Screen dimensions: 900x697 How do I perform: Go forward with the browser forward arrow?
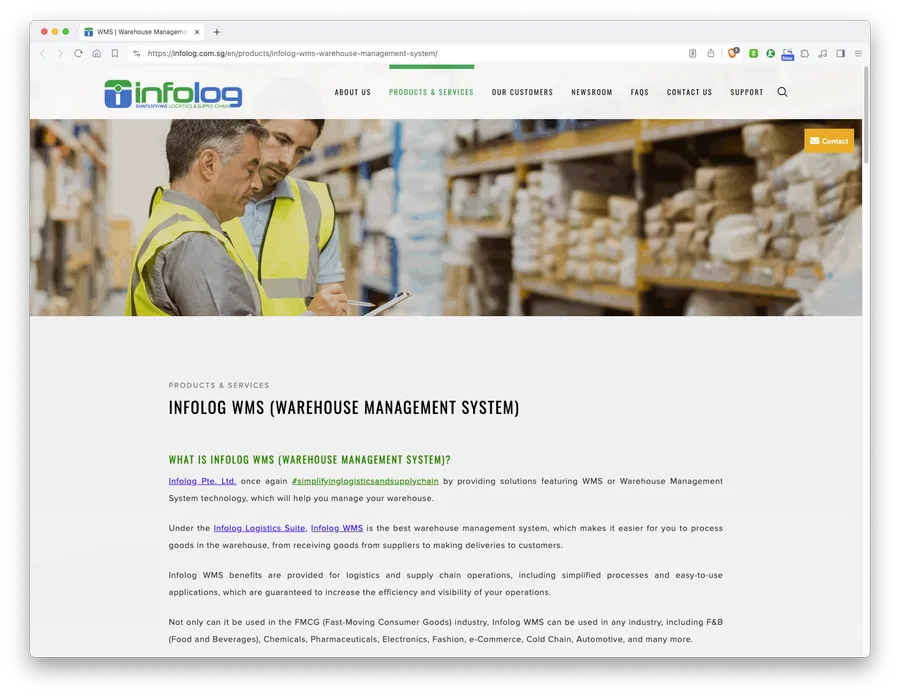click(x=60, y=53)
